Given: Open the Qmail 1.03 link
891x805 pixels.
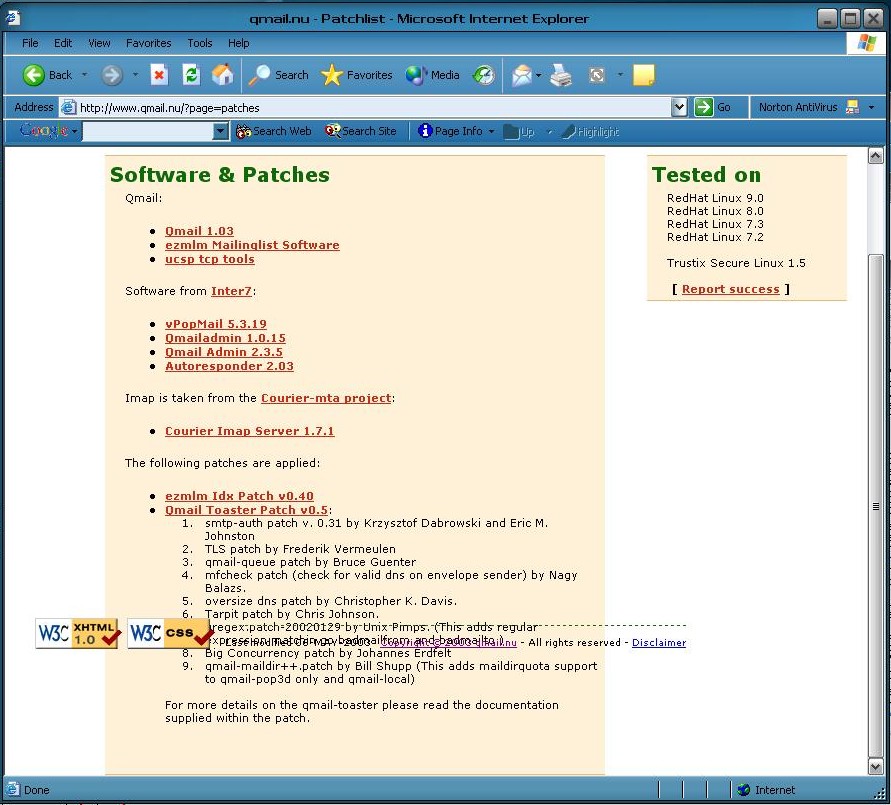Looking at the screenshot, I should (199, 231).
